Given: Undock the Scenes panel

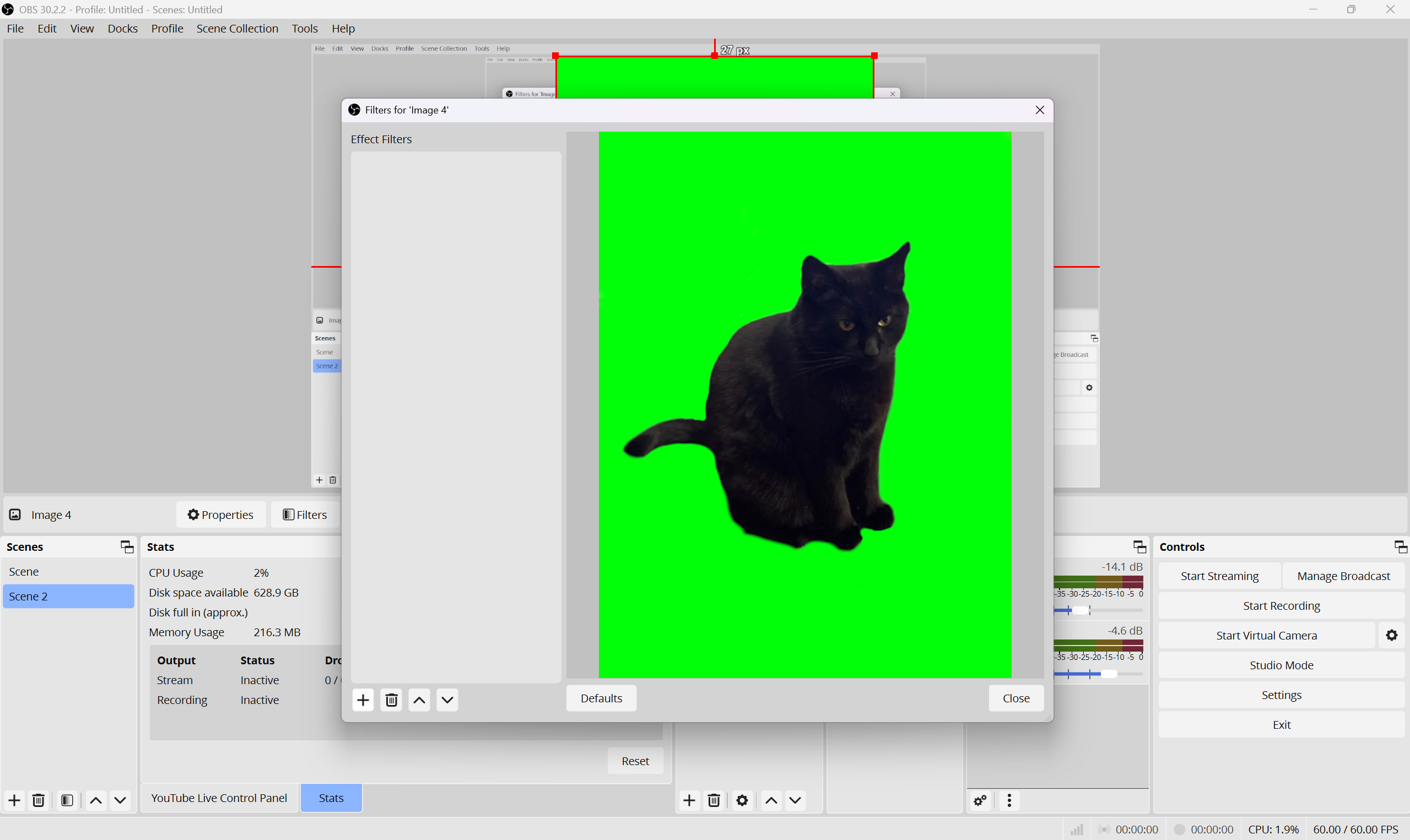Looking at the screenshot, I should click(x=127, y=547).
